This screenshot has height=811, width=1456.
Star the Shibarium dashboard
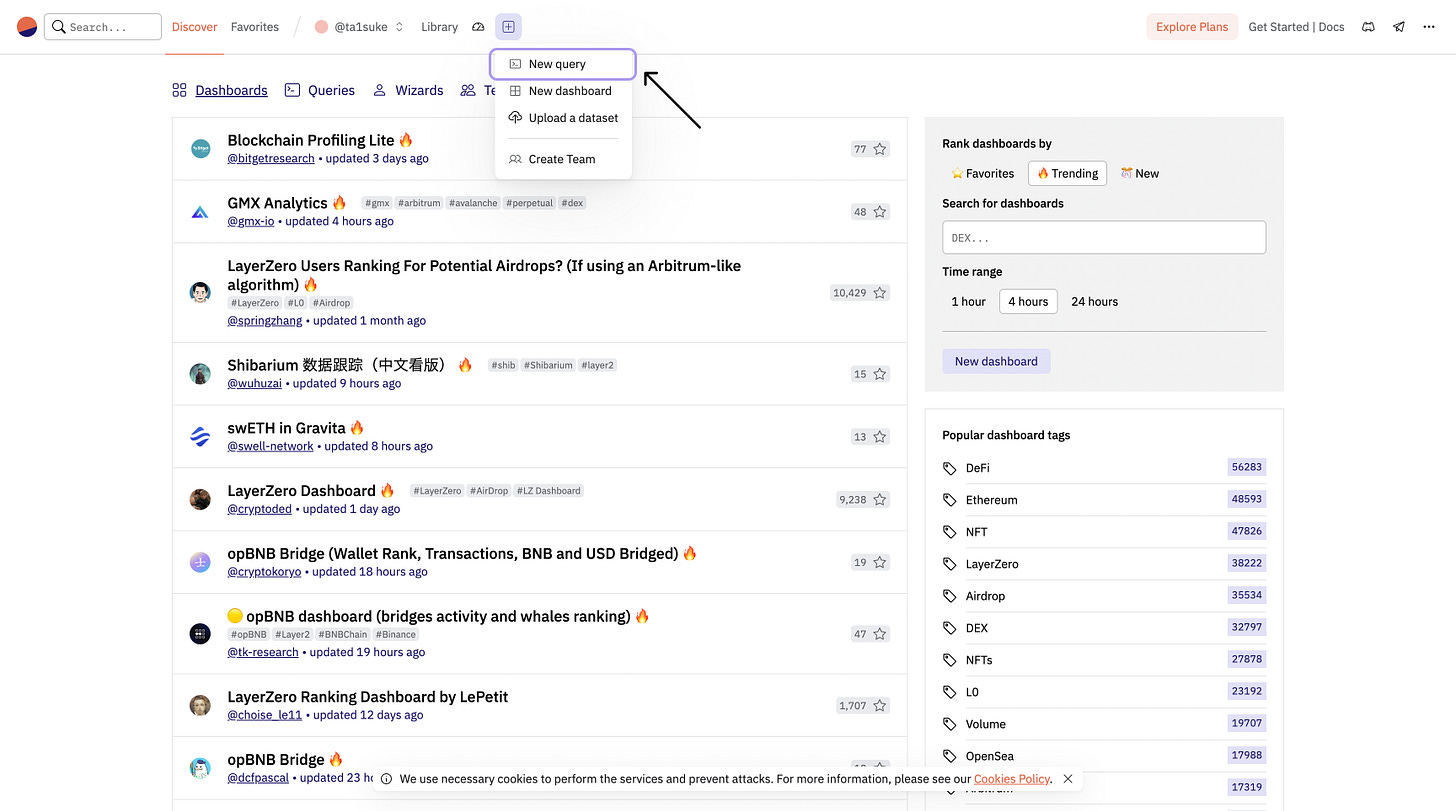[x=880, y=374]
